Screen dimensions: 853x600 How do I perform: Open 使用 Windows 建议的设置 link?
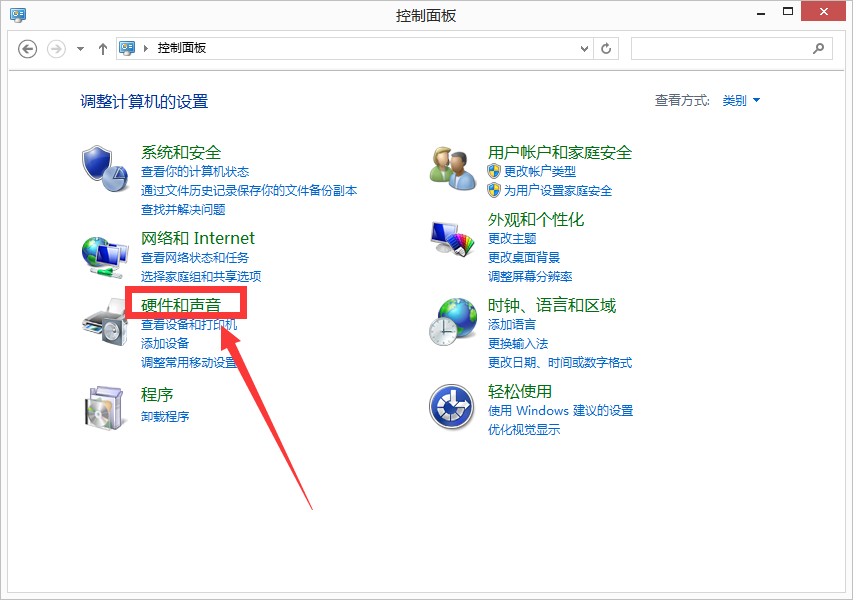[560, 411]
